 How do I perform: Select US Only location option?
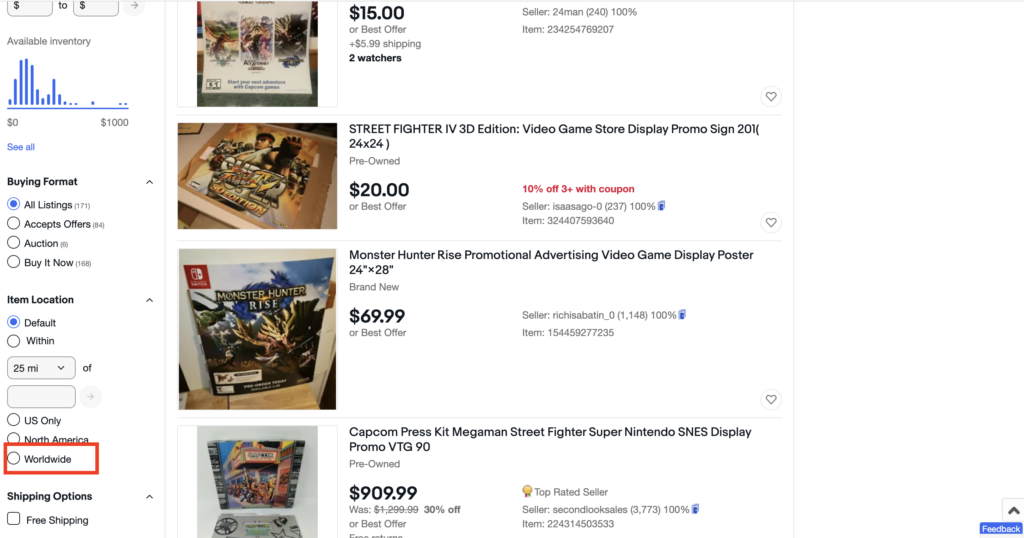(x=14, y=421)
